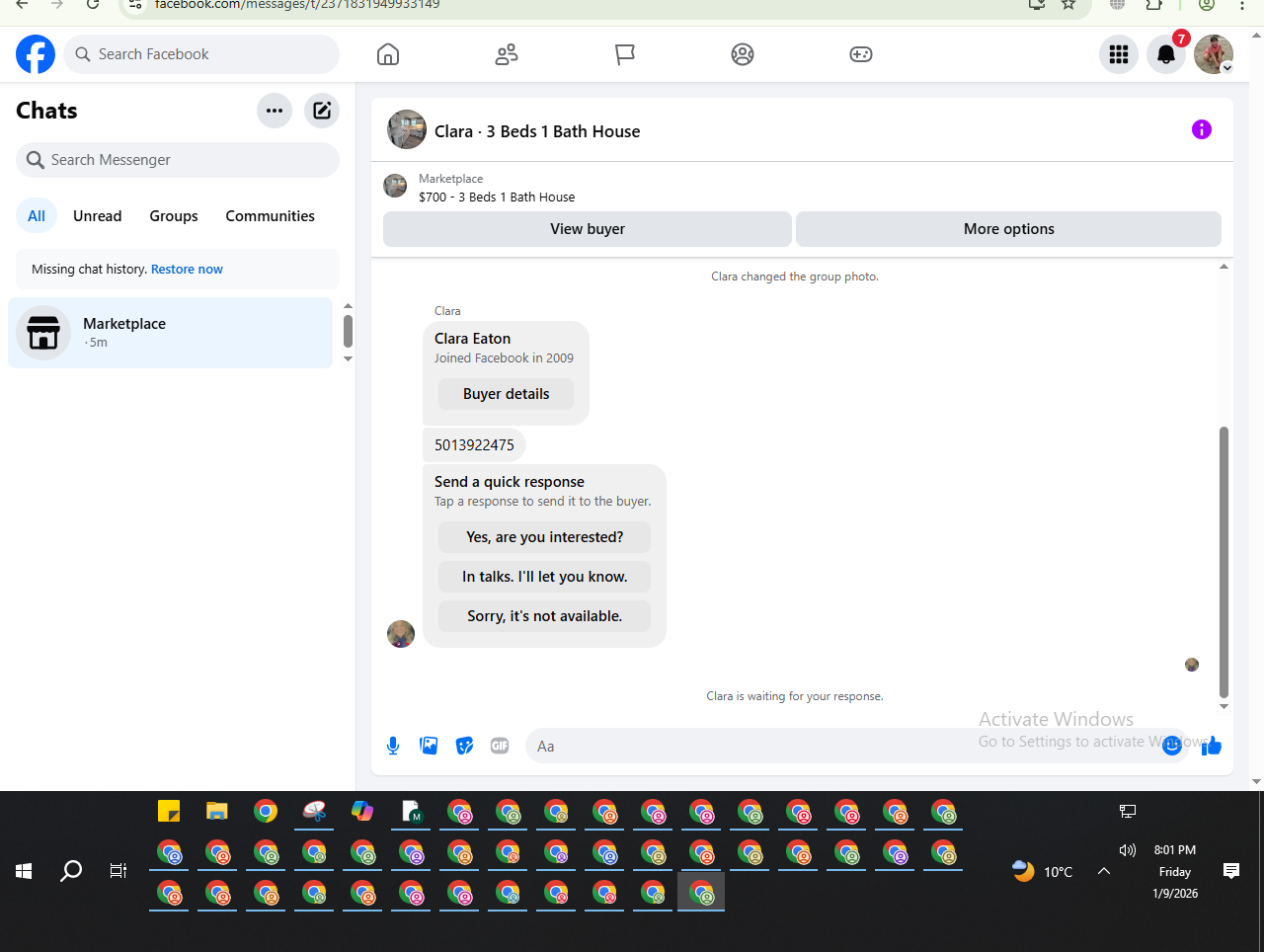Open the emoji picker icon
This screenshot has width=1264, height=952.
(1172, 746)
